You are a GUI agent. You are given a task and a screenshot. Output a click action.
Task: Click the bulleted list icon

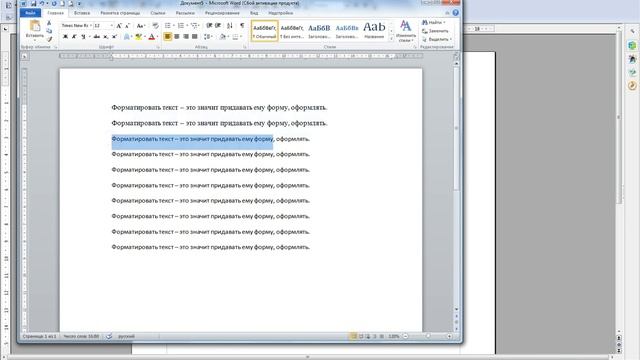pos(167,26)
